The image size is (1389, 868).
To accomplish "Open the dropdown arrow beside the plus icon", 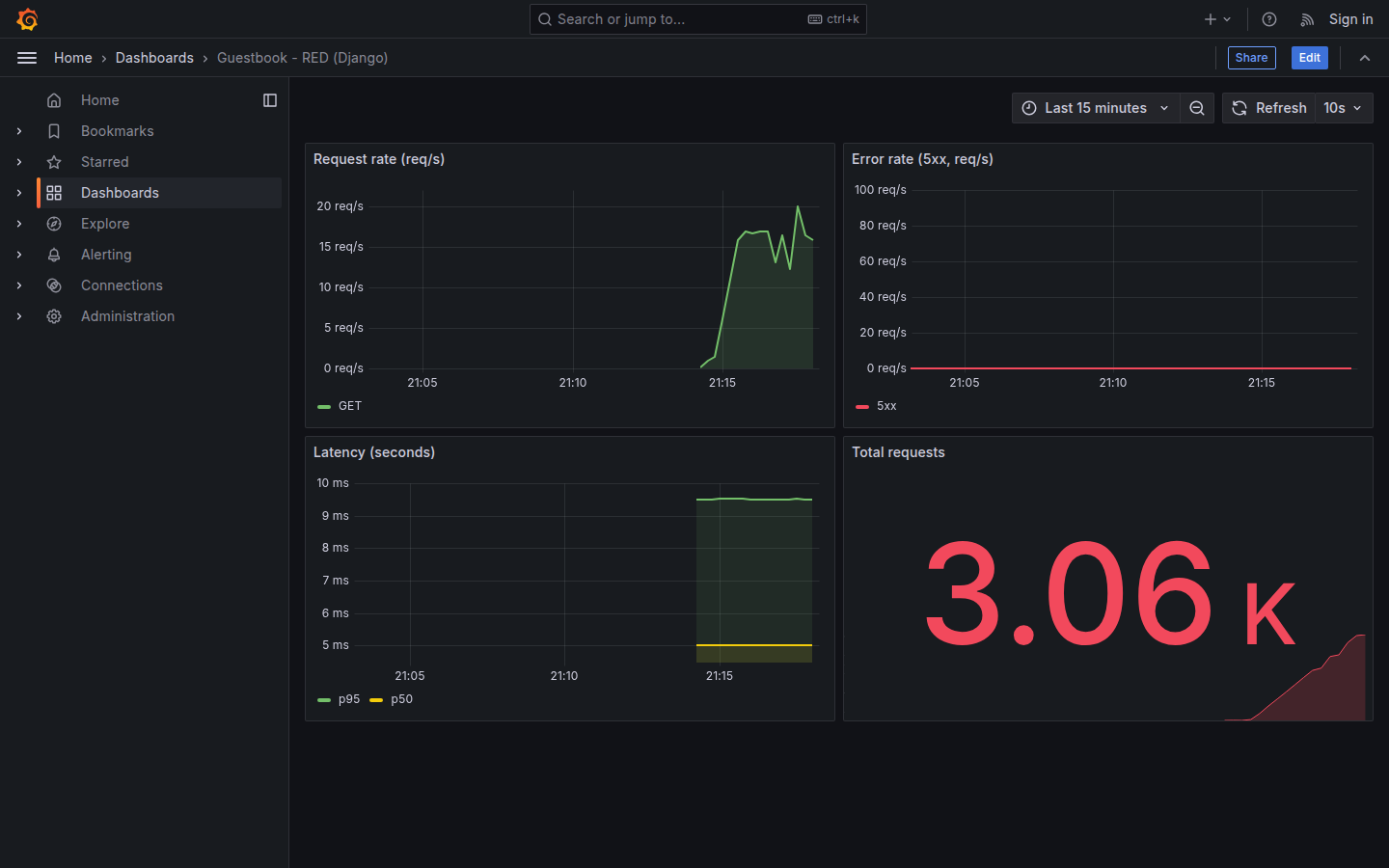I will 1227,19.
